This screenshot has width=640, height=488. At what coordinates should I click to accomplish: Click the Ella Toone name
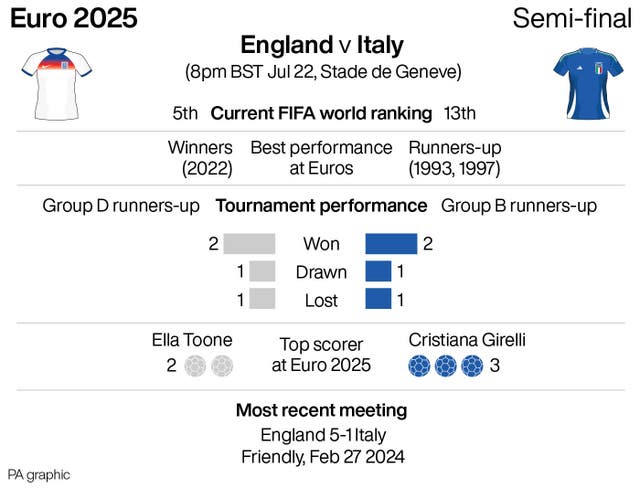click(192, 340)
